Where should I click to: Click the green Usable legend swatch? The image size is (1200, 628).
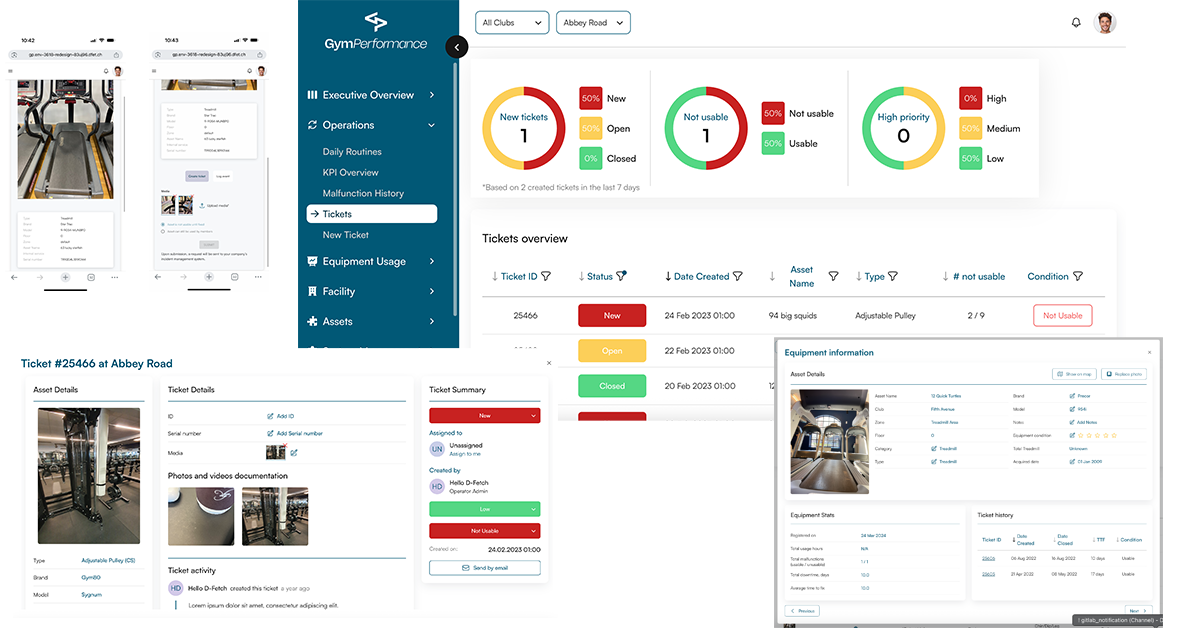click(772, 143)
